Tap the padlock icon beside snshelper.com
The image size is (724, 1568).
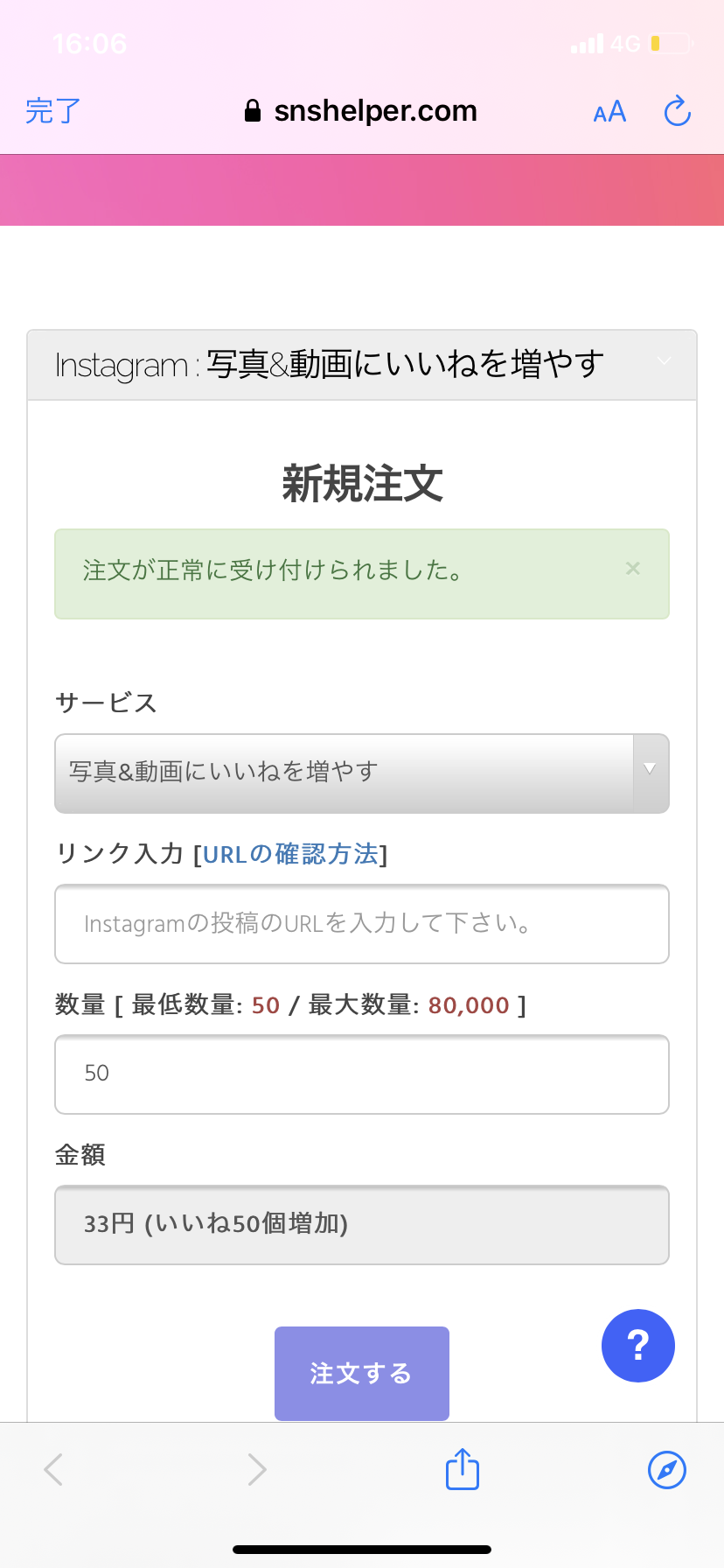coord(253,111)
